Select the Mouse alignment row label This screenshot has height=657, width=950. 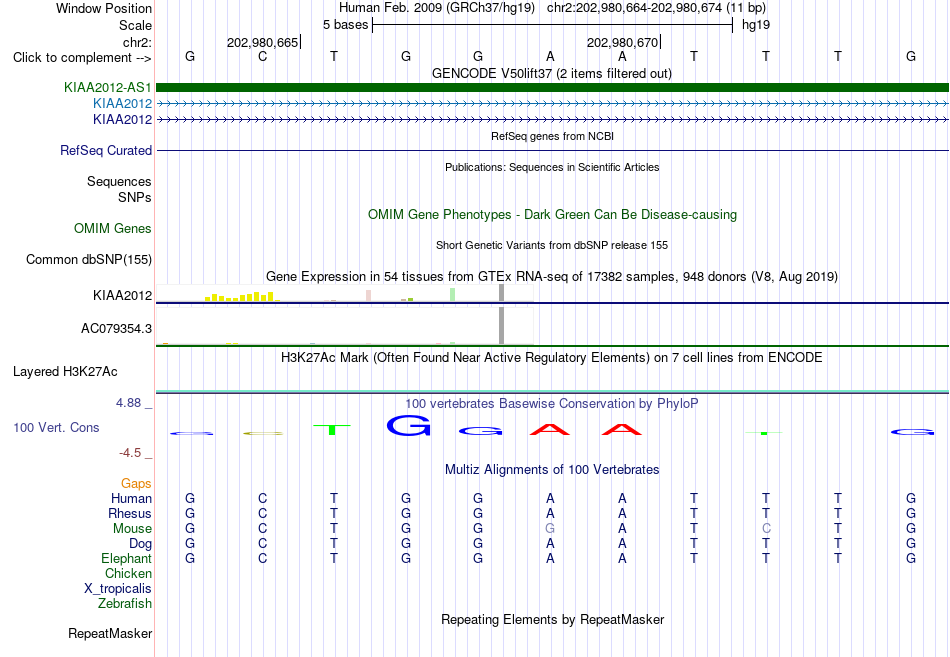pos(132,529)
